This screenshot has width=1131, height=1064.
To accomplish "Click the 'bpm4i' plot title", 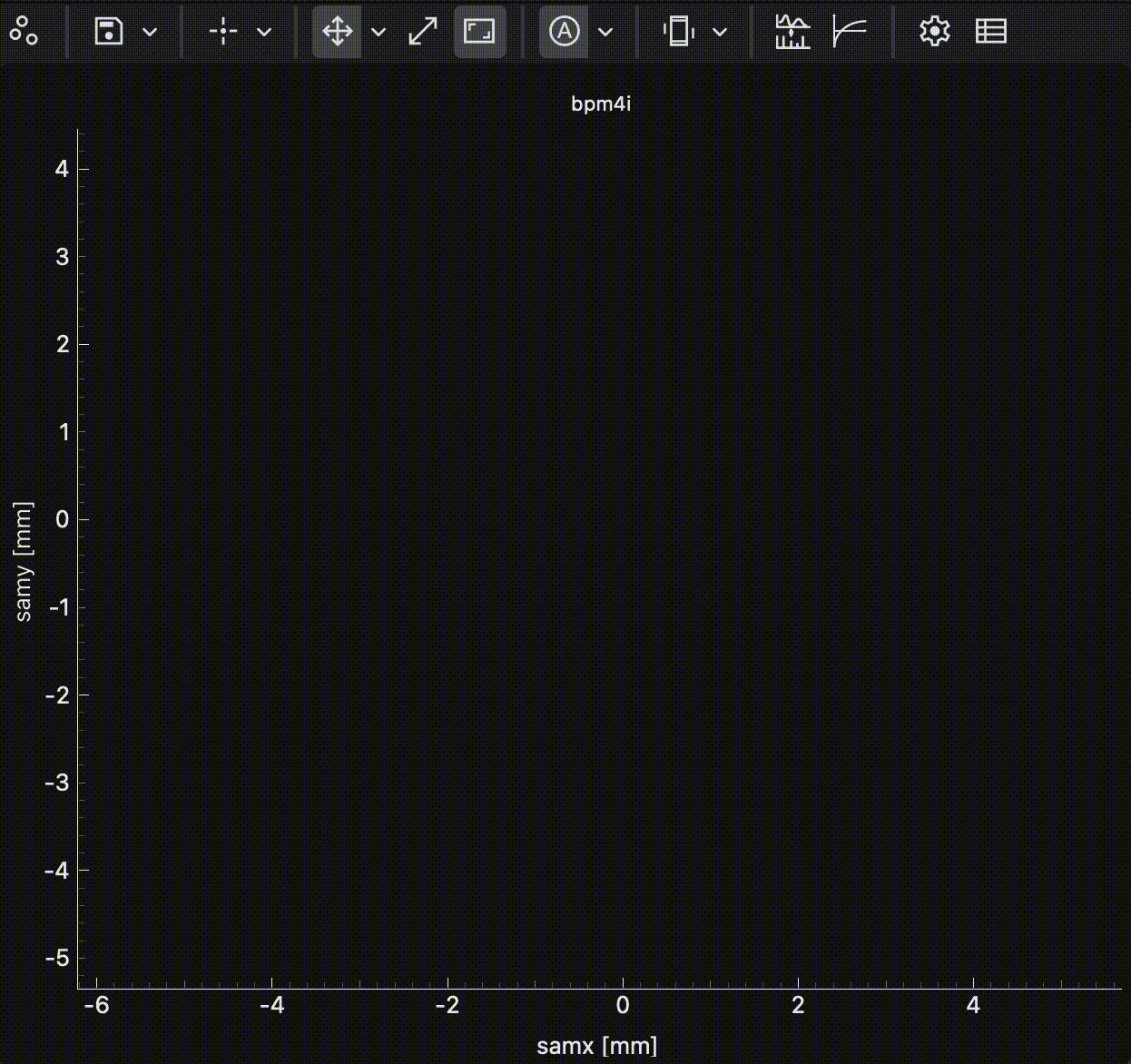I will (600, 103).
